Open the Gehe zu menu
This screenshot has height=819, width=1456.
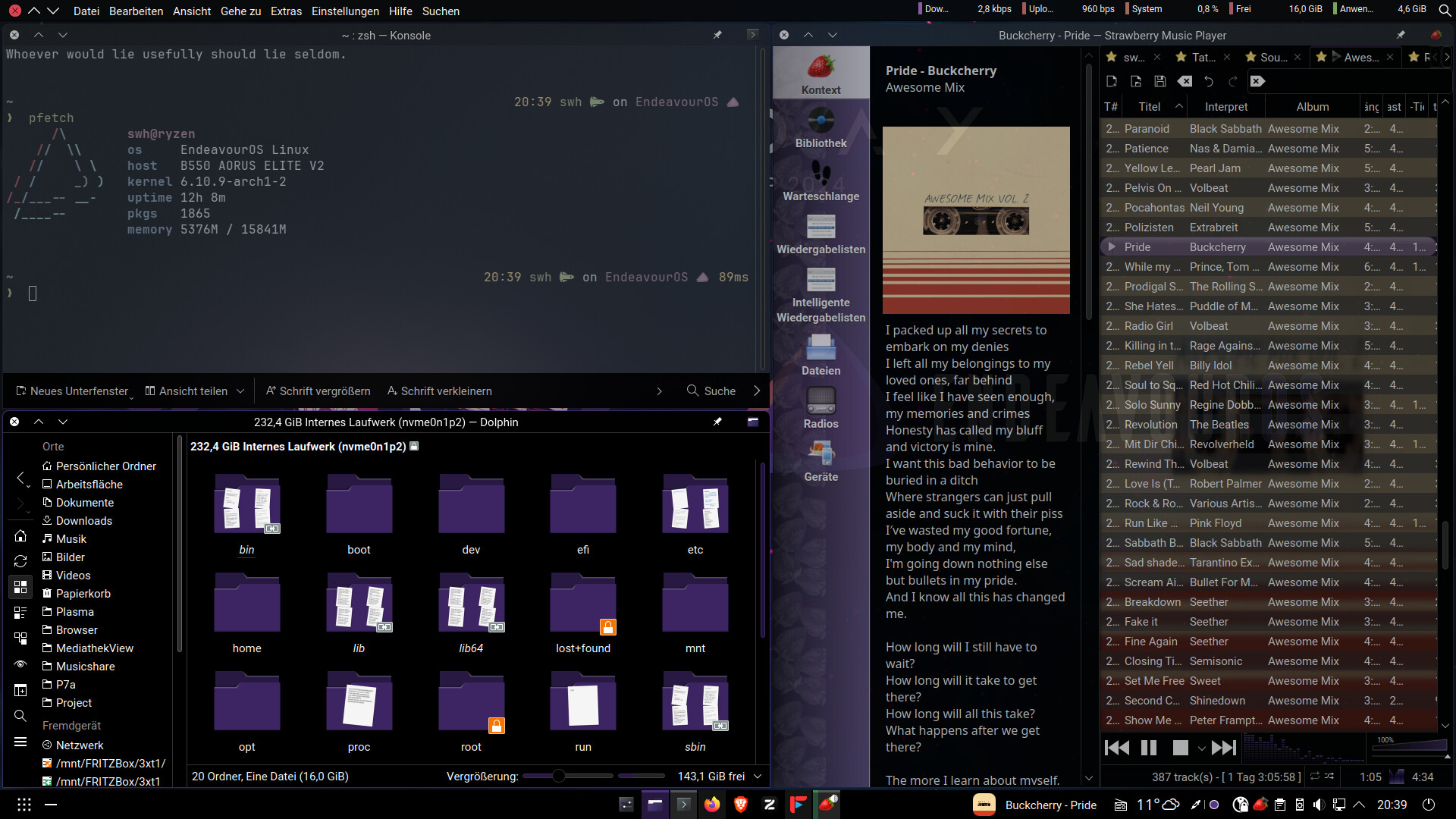tap(240, 11)
